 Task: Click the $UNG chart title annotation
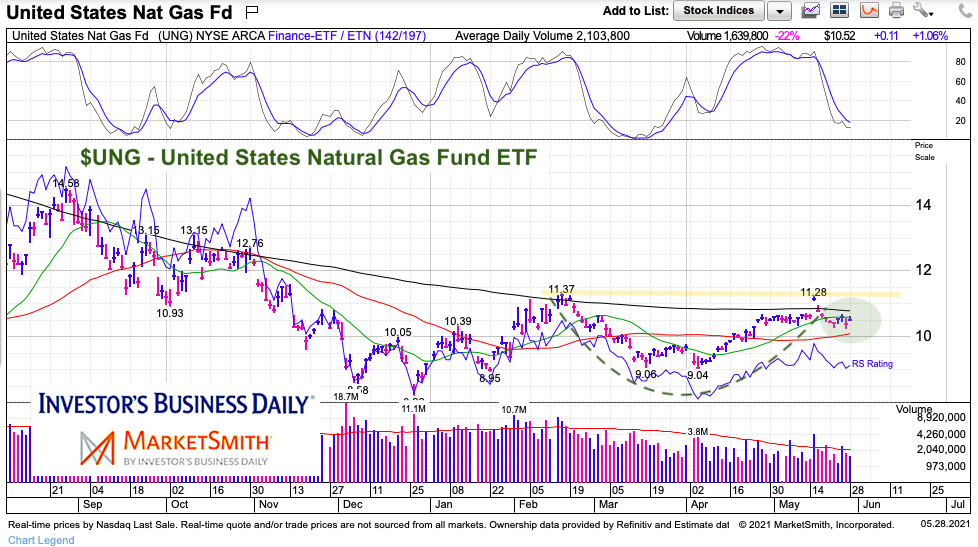click(308, 157)
